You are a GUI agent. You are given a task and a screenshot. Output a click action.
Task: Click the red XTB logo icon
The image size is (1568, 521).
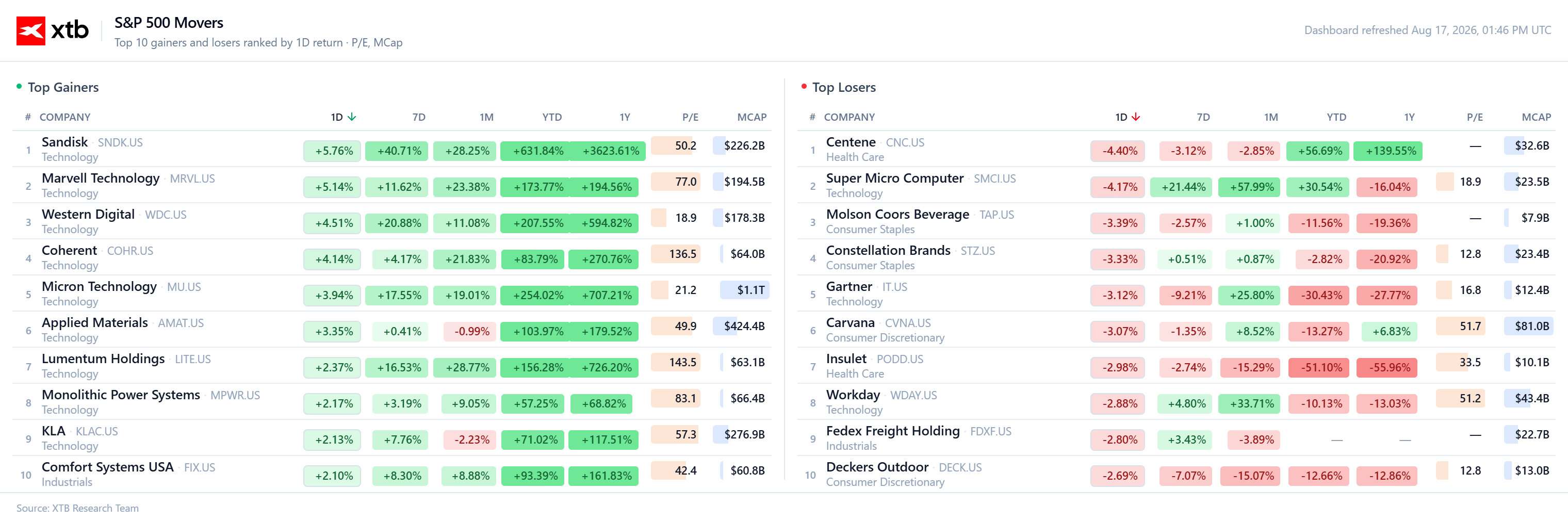tap(30, 30)
